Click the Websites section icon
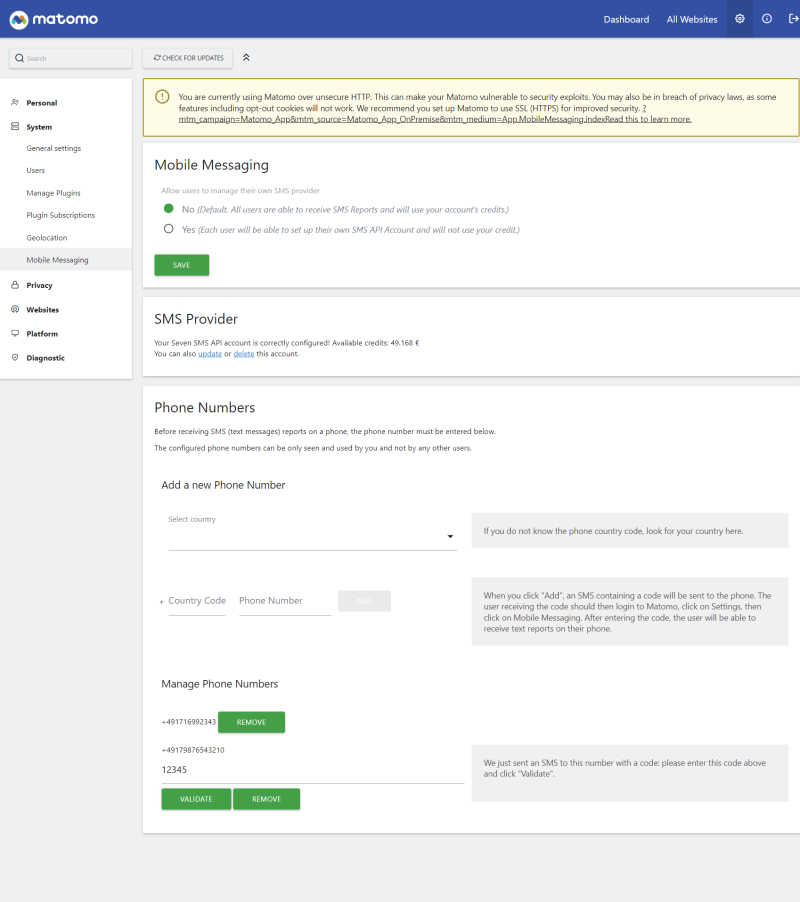Screen dimensions: 800x902 13,309
